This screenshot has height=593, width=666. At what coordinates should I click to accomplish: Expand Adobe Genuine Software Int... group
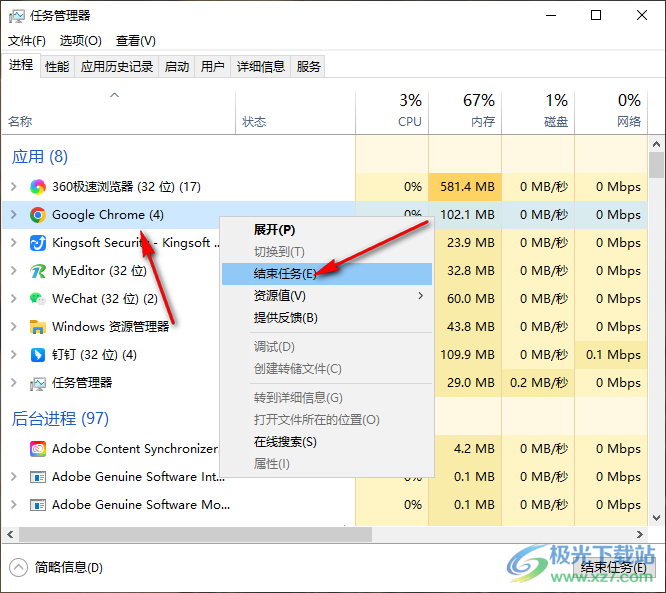[x=14, y=477]
